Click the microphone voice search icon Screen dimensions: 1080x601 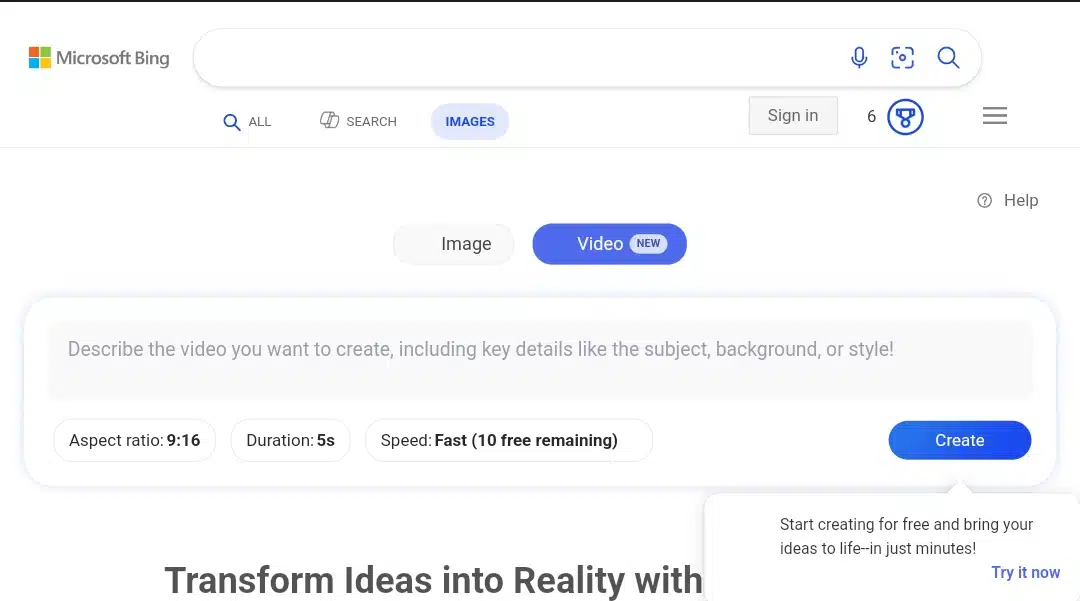(x=859, y=58)
